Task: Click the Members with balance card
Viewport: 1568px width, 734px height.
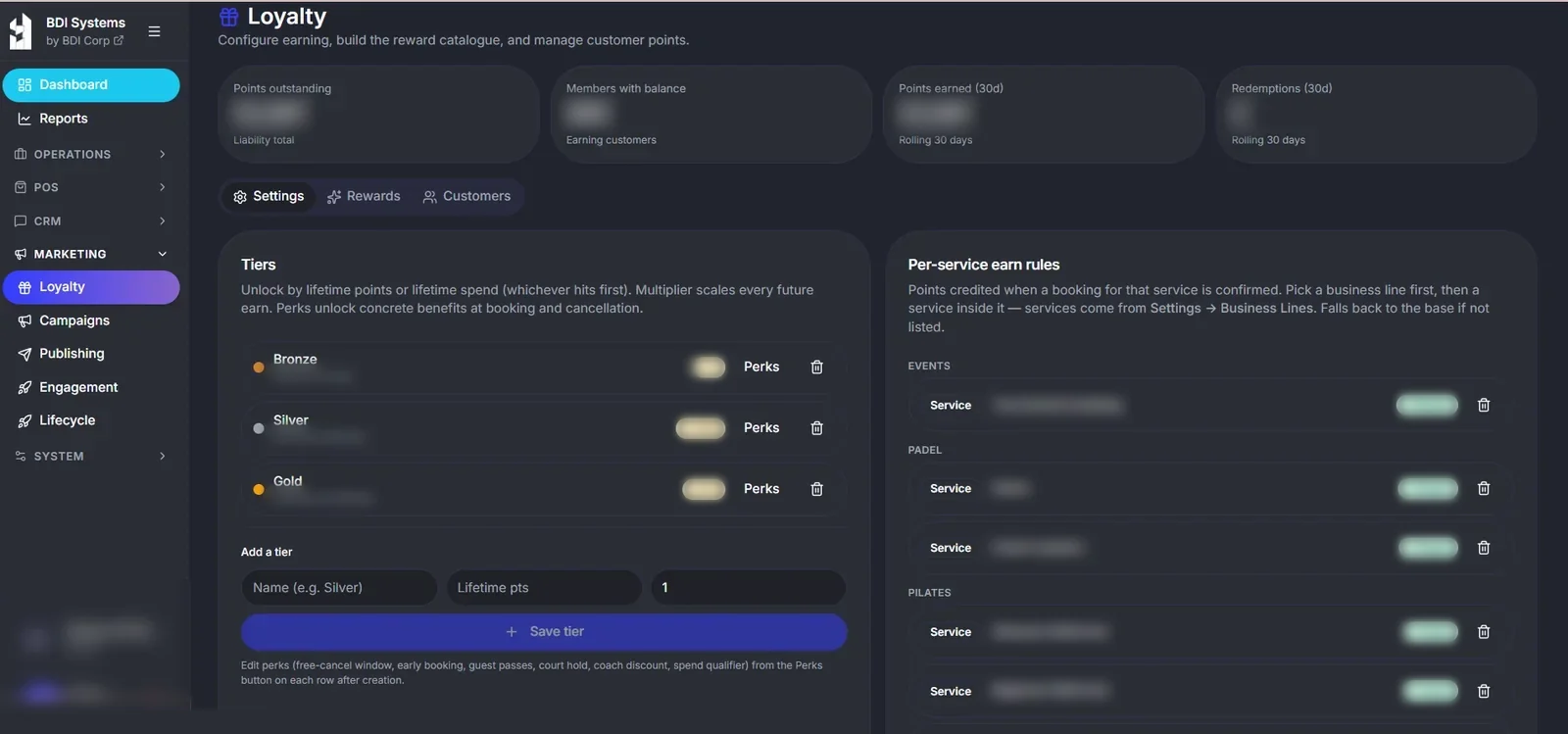Action: tap(710, 115)
